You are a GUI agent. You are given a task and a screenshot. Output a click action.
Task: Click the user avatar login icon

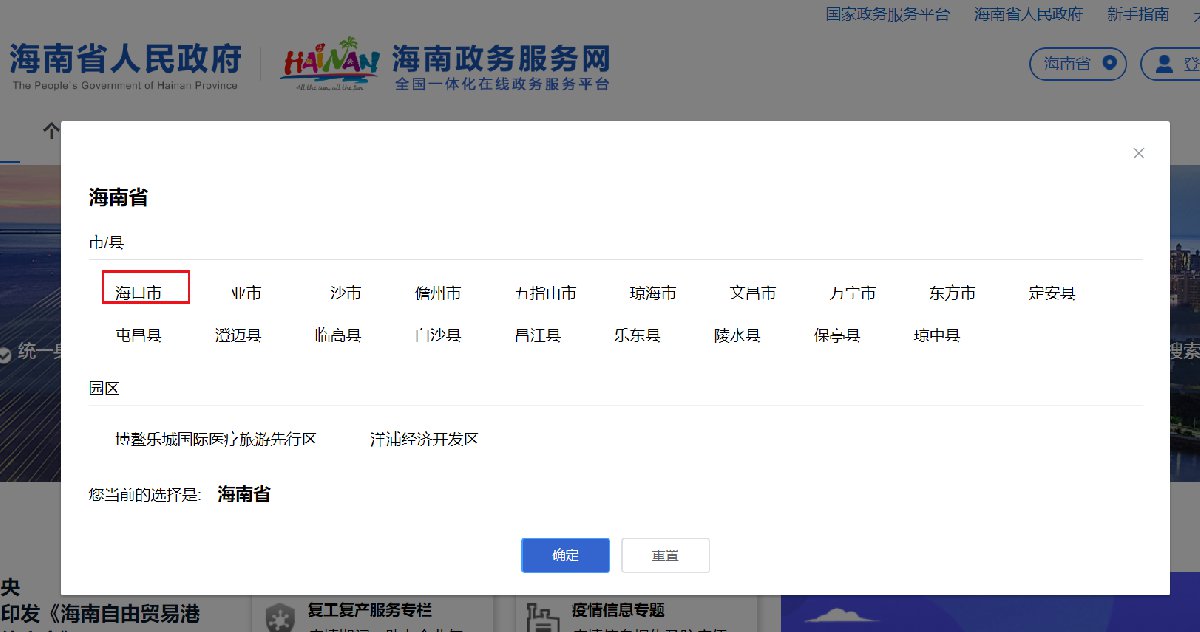pyautogui.click(x=1164, y=64)
